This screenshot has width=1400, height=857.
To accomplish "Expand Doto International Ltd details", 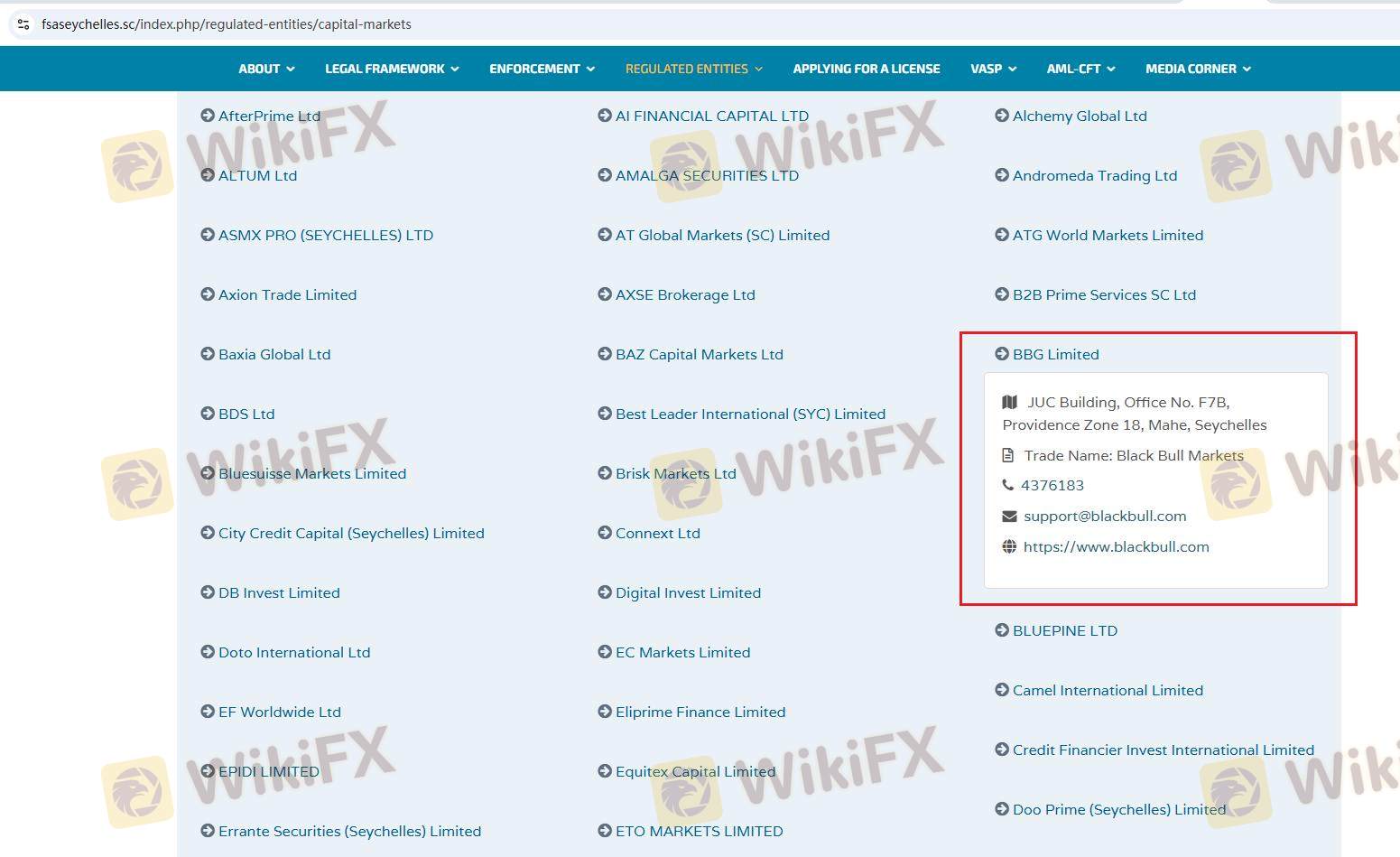I will 293,652.
